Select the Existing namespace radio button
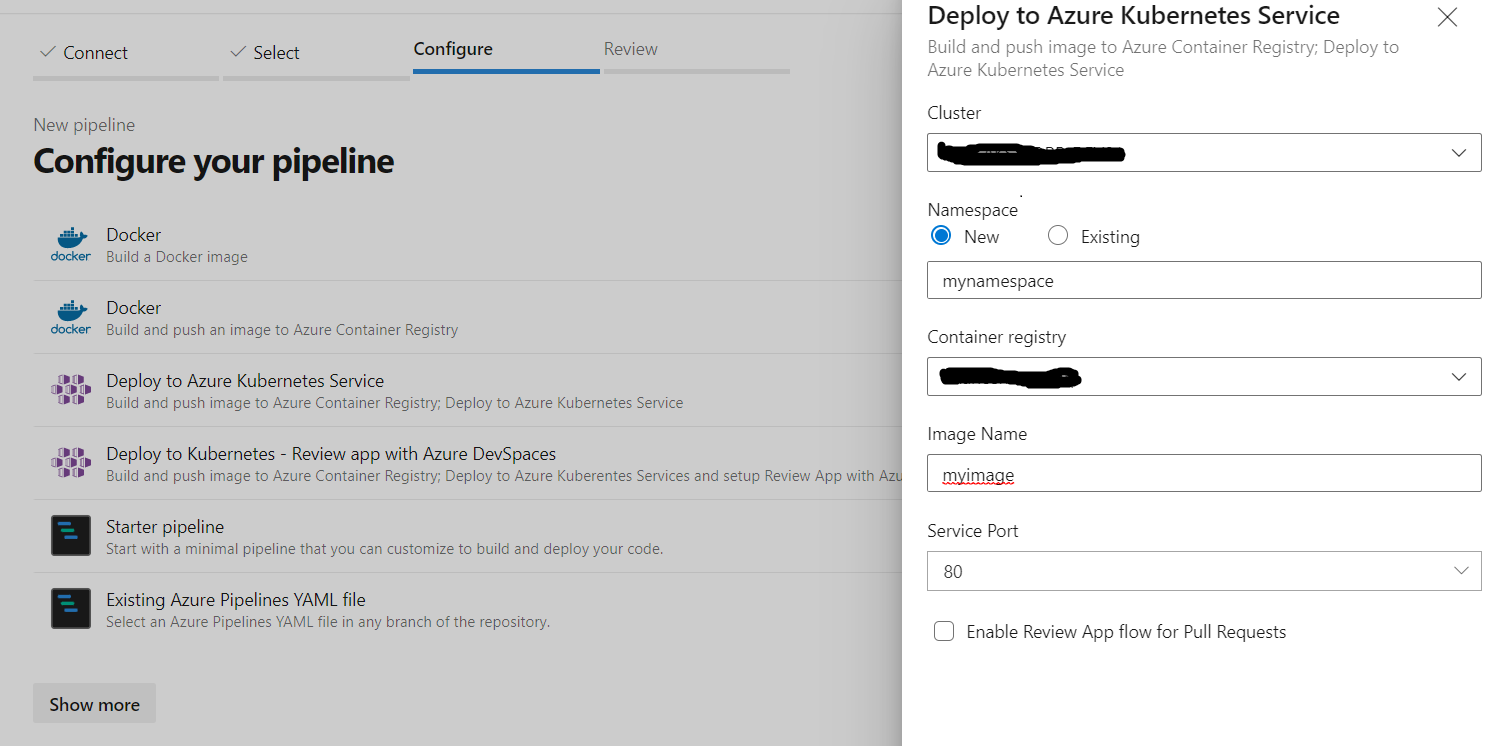The image size is (1490, 746). click(1058, 236)
